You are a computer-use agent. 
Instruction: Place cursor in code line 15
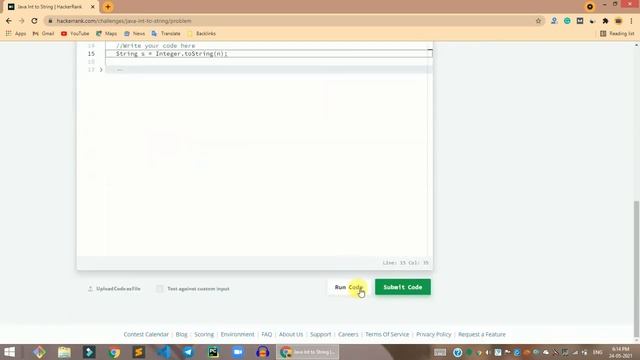click(x=269, y=53)
